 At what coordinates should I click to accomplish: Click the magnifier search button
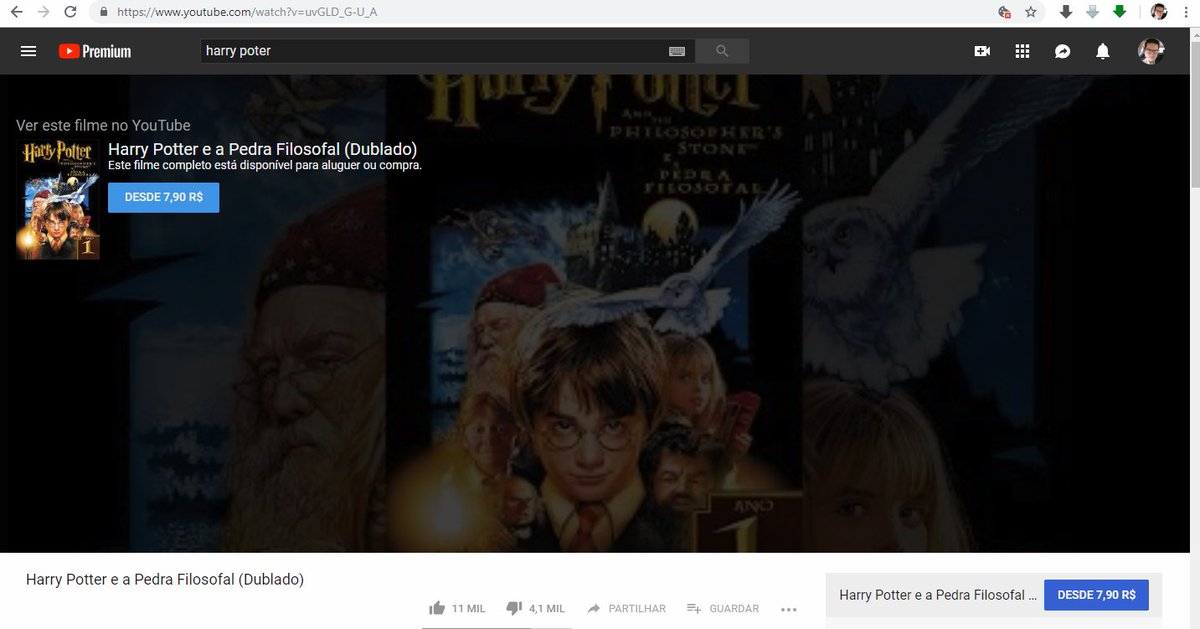pyautogui.click(x=722, y=51)
